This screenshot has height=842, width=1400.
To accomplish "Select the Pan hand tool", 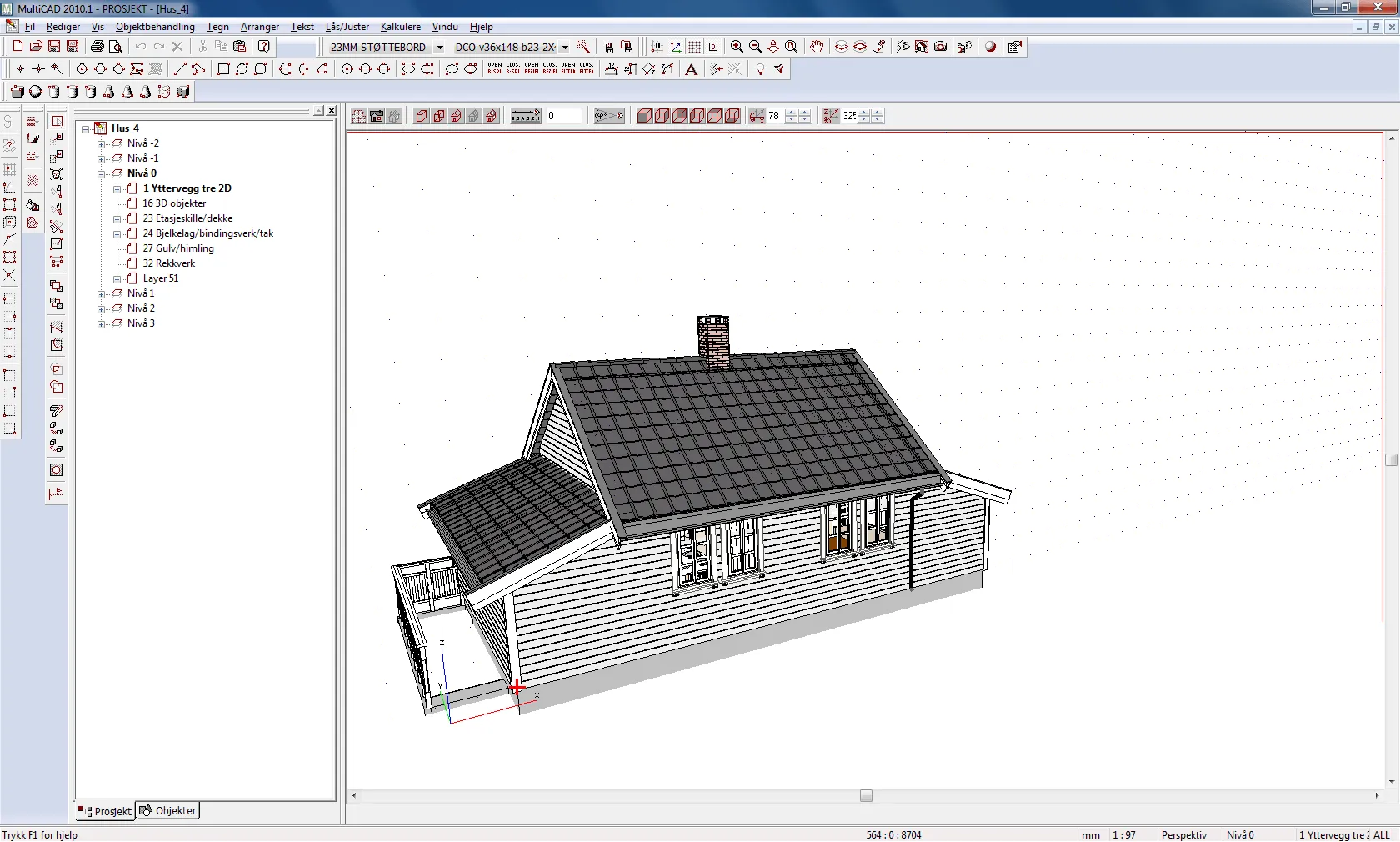I will click(x=816, y=47).
